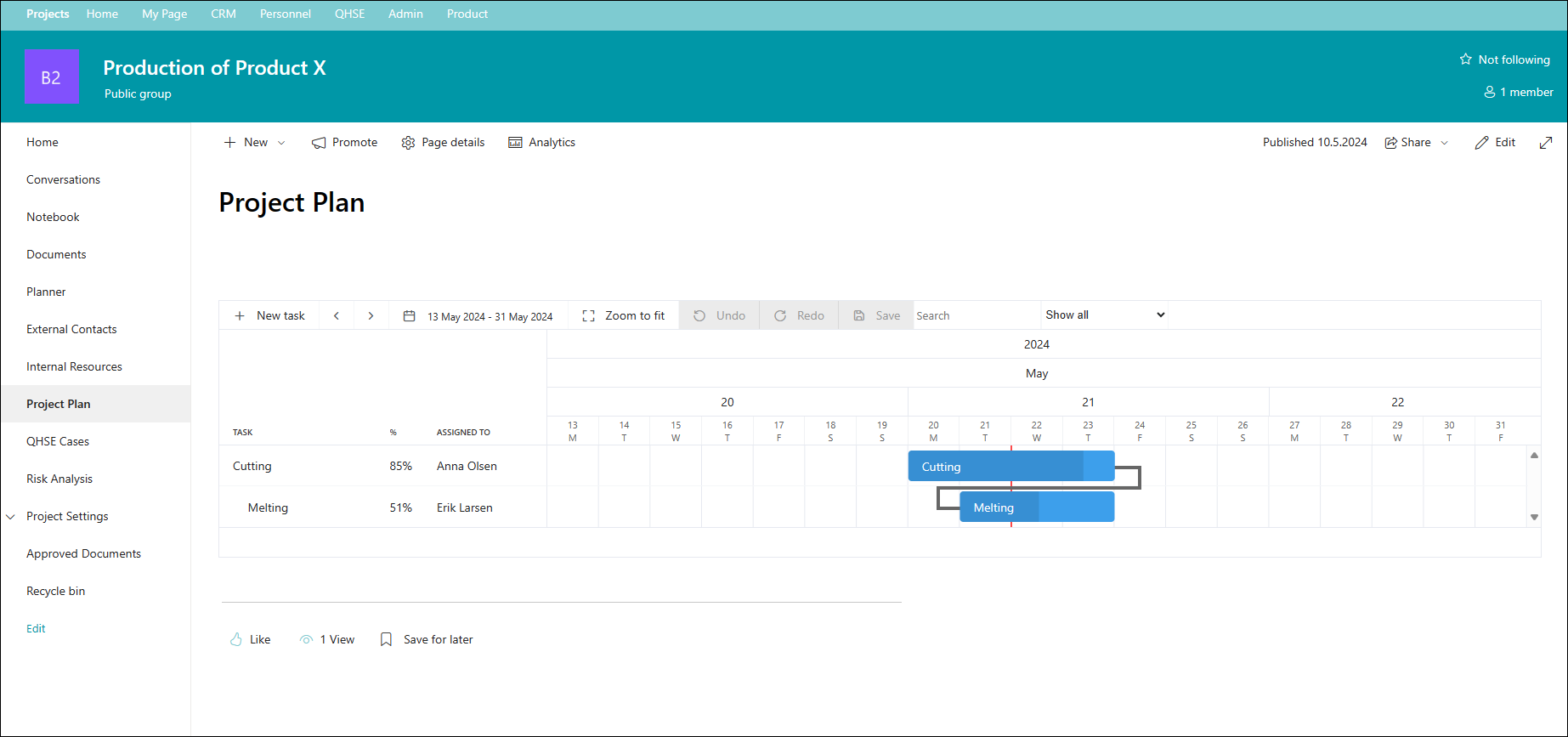Open Internal Resources in sidebar
Image resolution: width=1568 pixels, height=737 pixels.
[x=74, y=366]
